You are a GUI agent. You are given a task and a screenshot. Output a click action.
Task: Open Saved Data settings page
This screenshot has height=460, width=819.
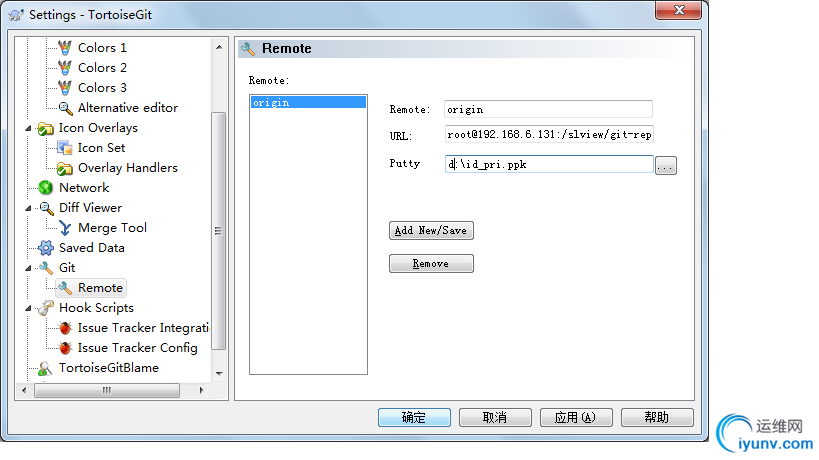tap(92, 247)
